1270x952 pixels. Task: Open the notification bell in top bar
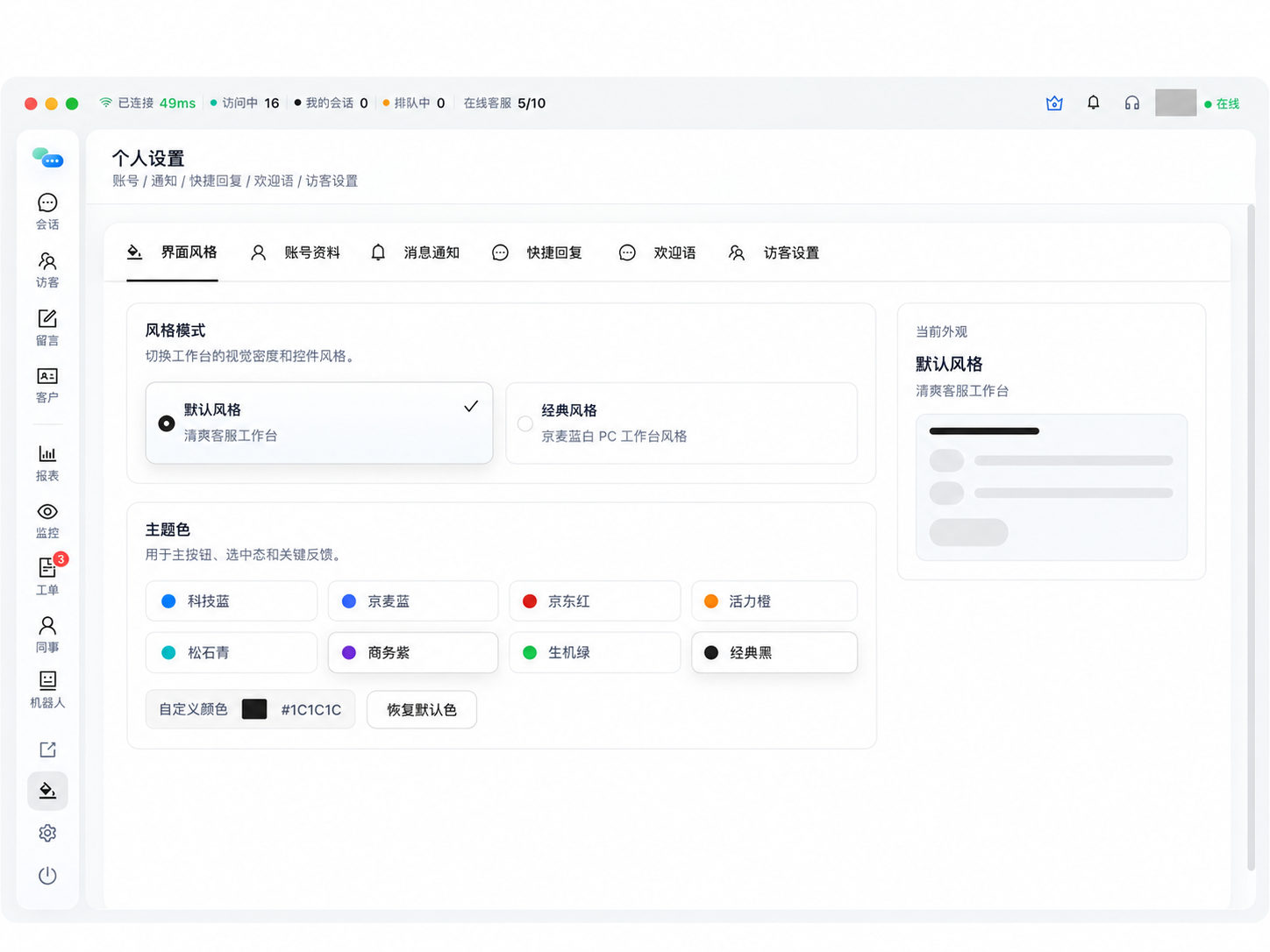point(1093,103)
